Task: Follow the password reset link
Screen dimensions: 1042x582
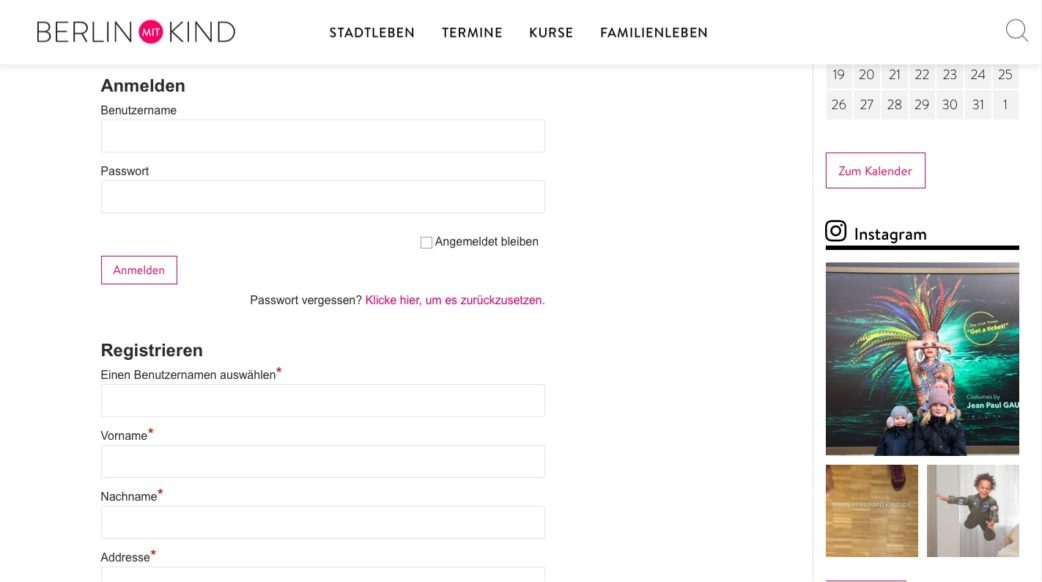Action: coord(455,300)
